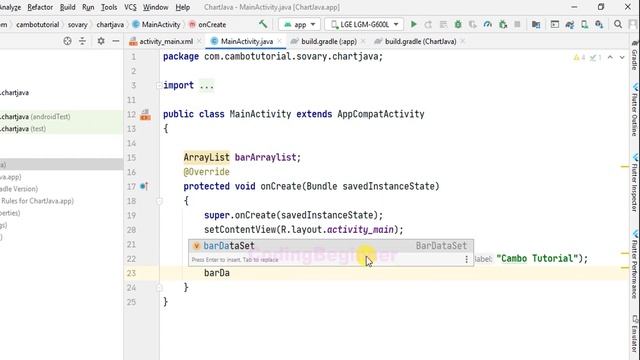This screenshot has height=360, width=640.
Task: Open the Profile app gauge icon
Action: pos(487,24)
